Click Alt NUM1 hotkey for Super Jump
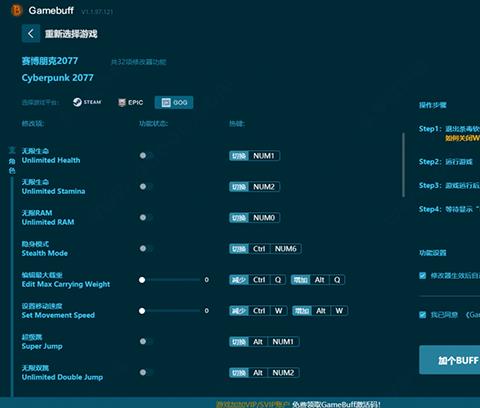The image size is (480, 408). click(x=264, y=342)
